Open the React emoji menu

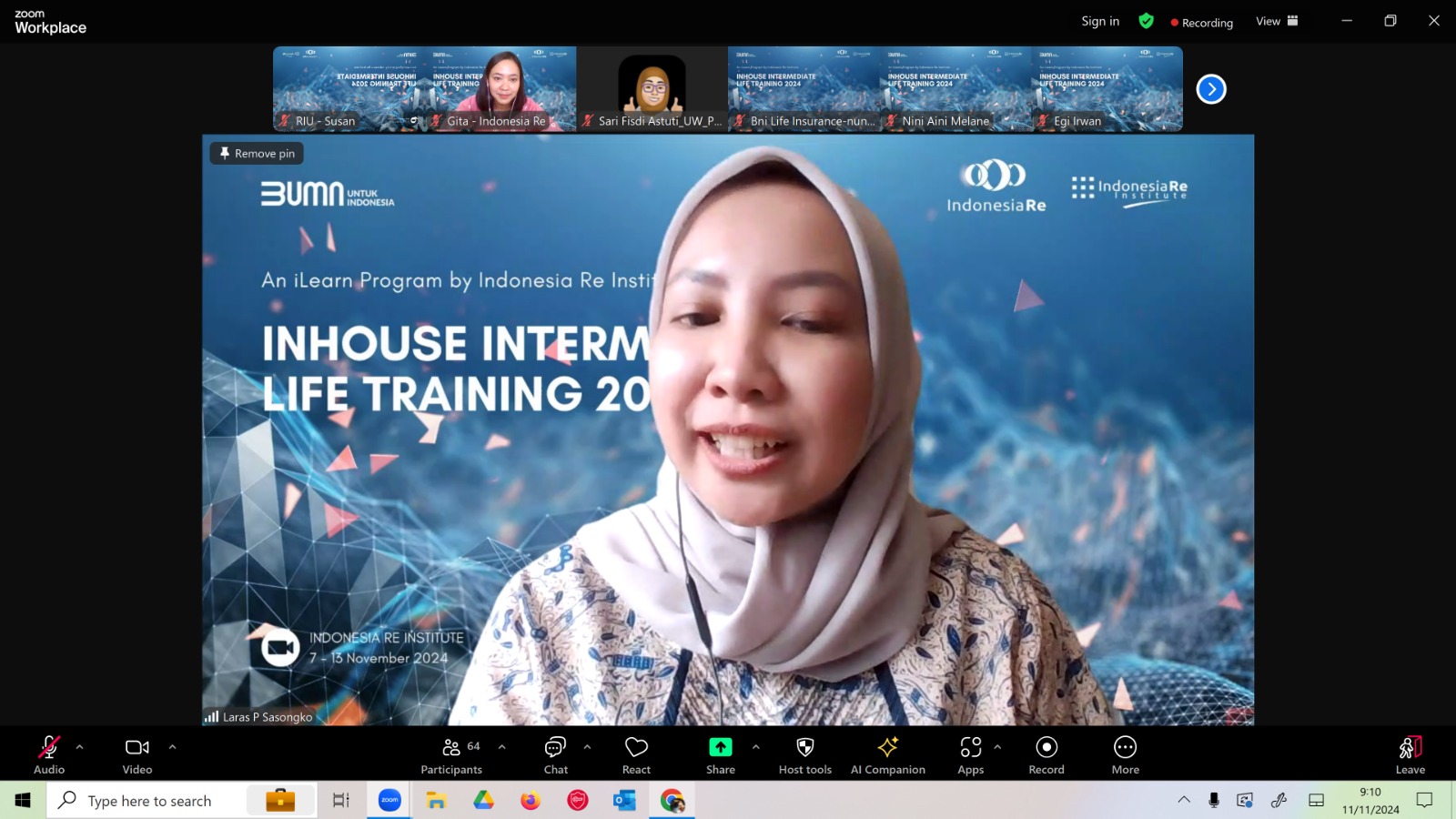(x=636, y=755)
